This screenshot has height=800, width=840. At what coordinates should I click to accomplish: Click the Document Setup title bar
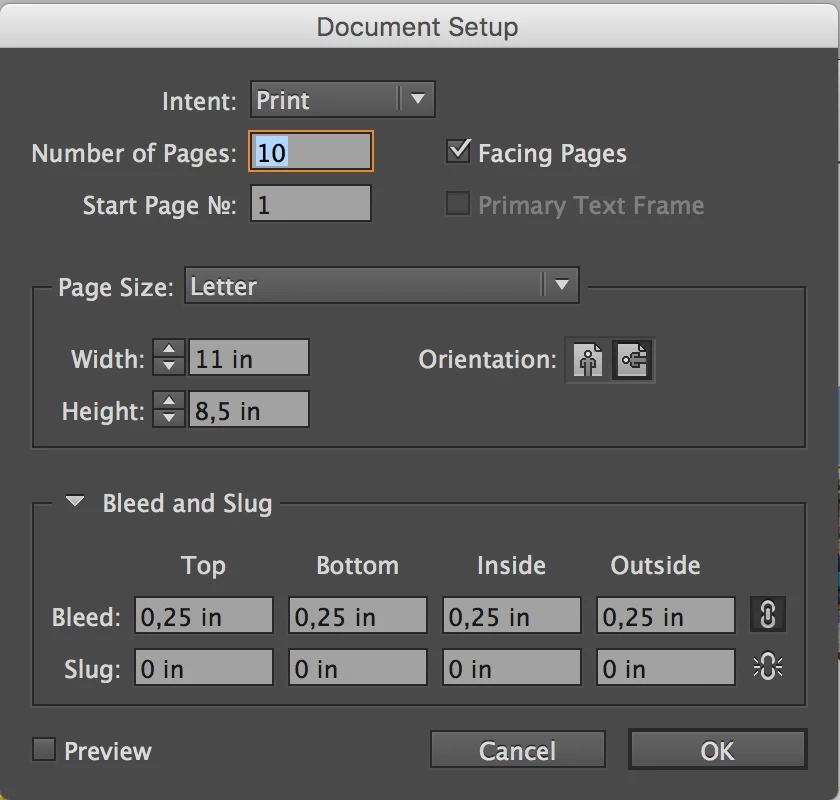tap(418, 26)
